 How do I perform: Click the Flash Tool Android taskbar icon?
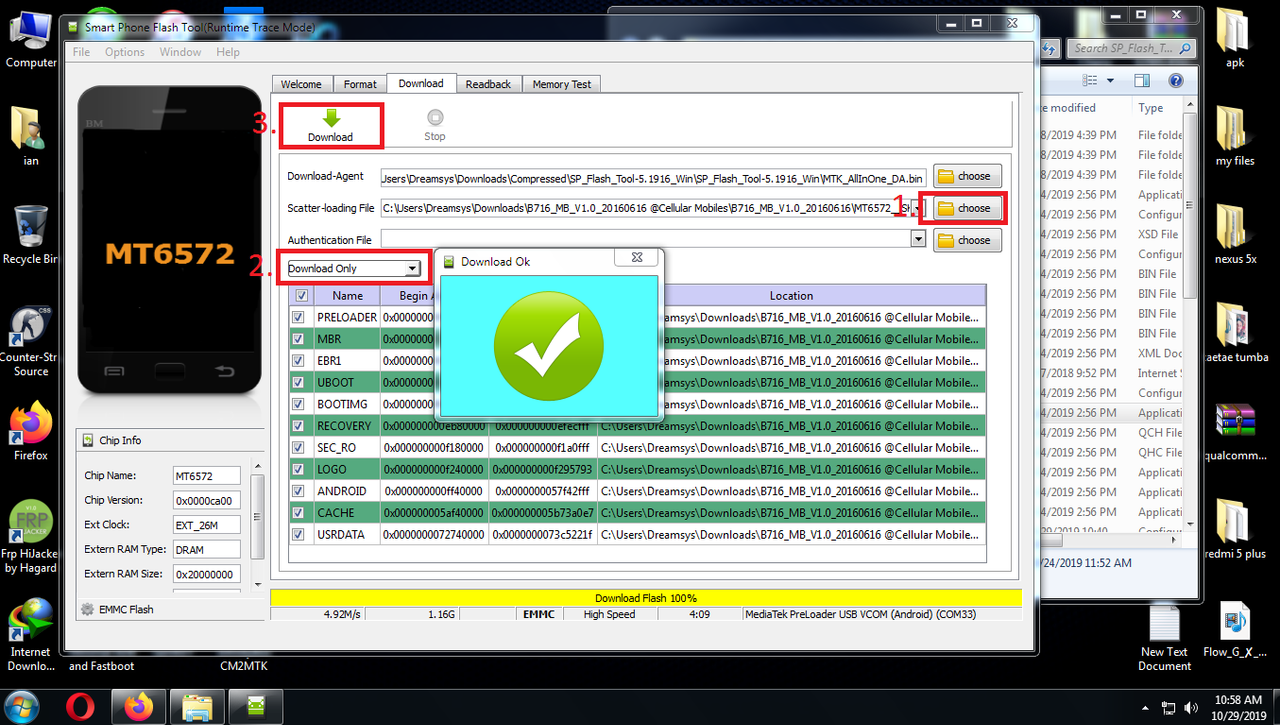coord(254,707)
